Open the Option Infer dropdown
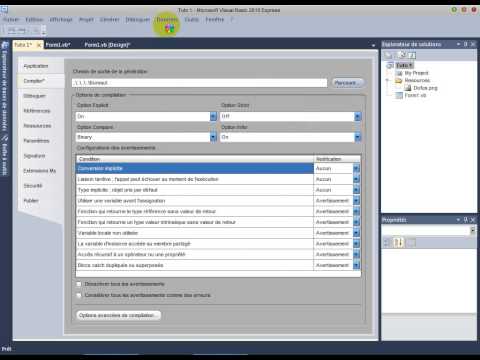Screen dimensions: 480x360 point(358,137)
